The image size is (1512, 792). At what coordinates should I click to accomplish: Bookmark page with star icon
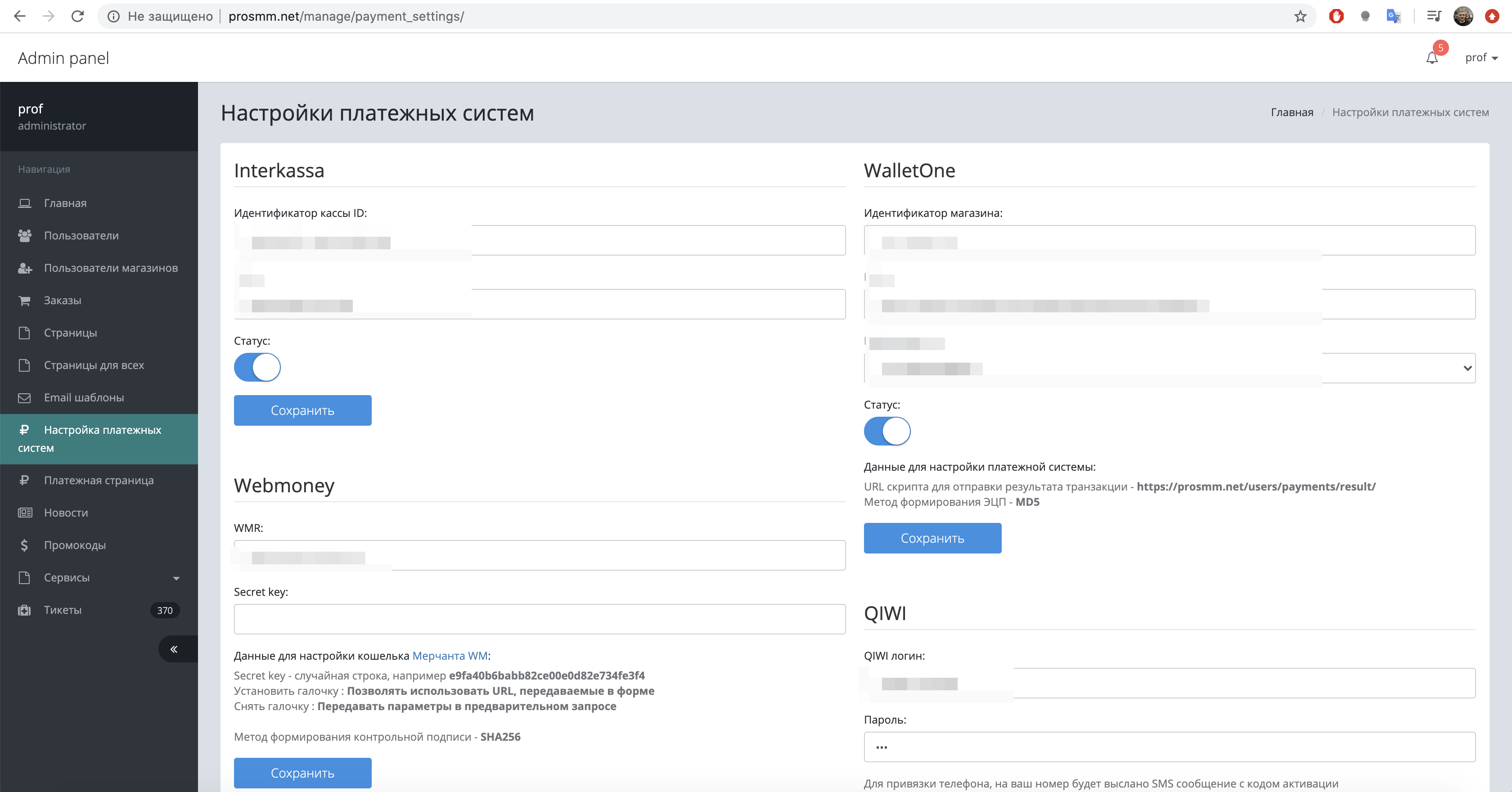pos(1300,17)
